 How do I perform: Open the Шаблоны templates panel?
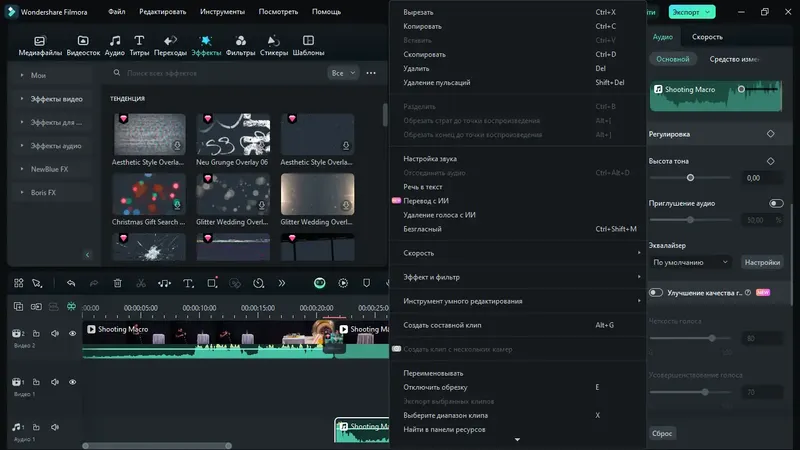pyautogui.click(x=308, y=45)
